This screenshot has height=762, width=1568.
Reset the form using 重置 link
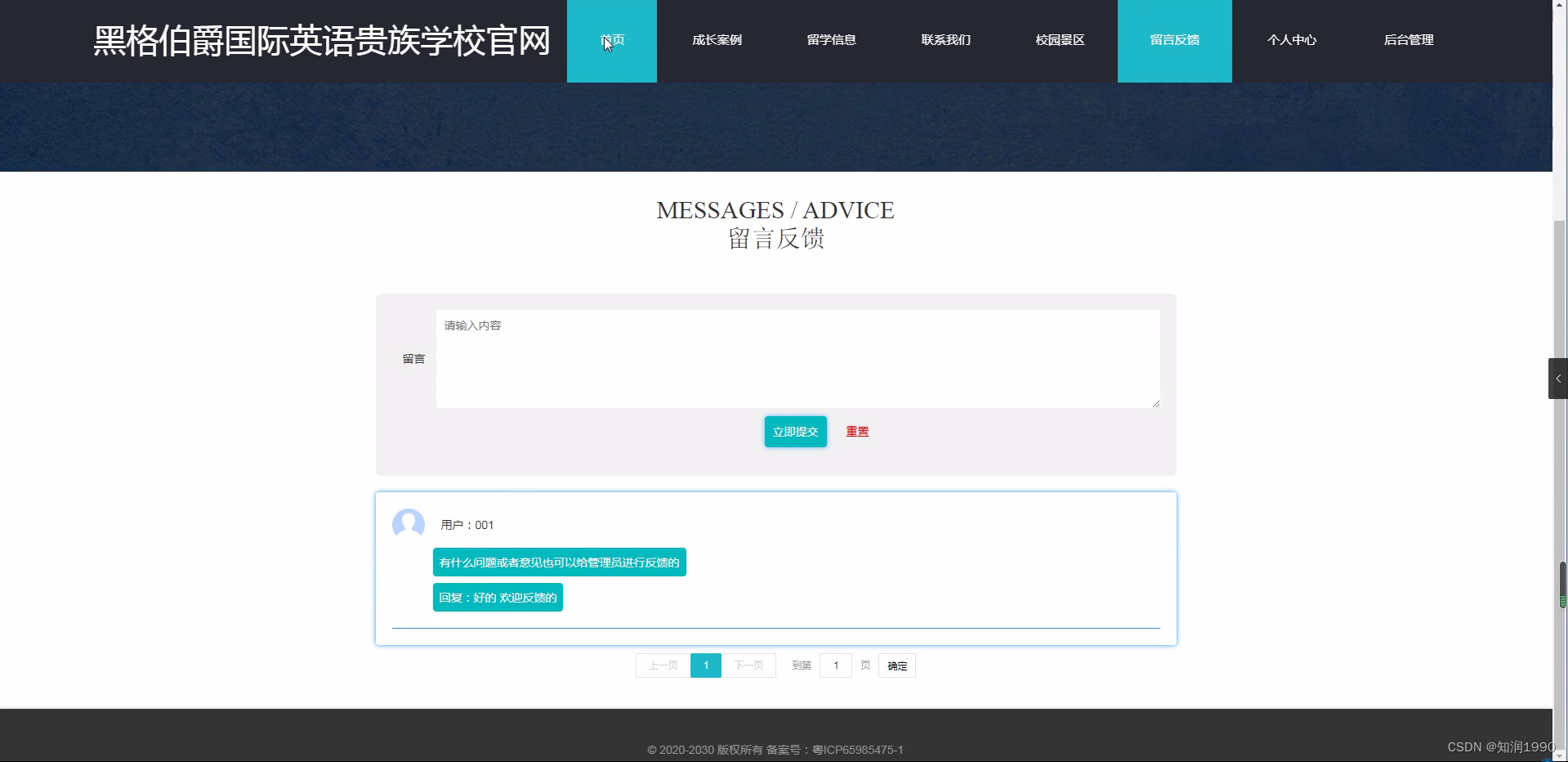[856, 431]
